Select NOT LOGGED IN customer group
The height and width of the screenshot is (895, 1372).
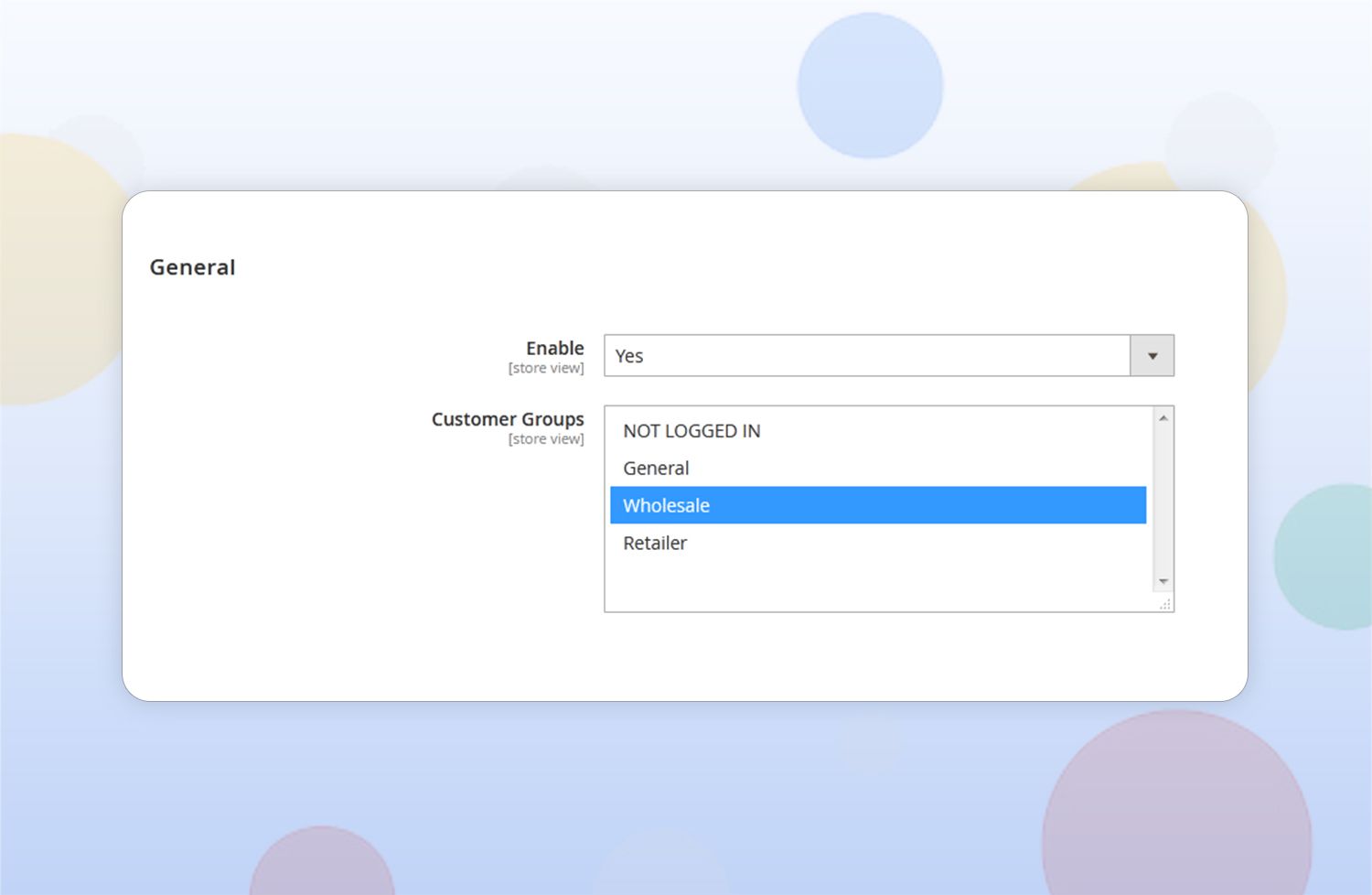point(691,431)
